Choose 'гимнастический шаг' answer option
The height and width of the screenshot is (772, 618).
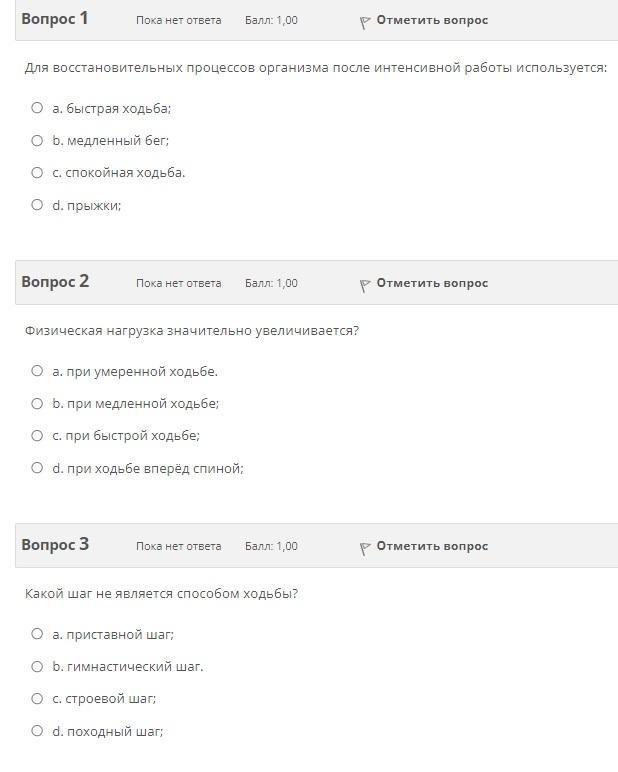37,666
